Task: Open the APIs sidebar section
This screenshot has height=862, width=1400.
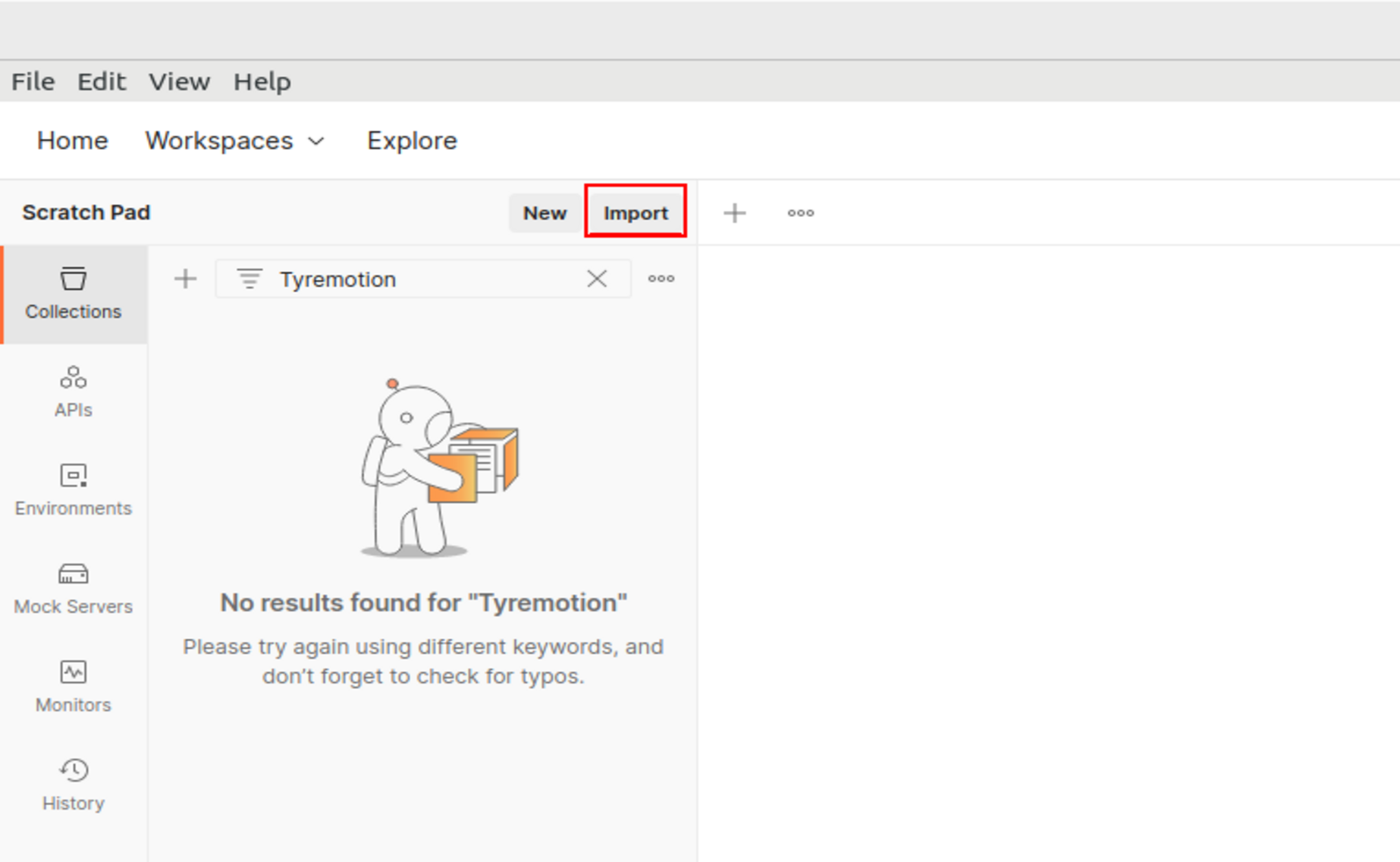Action: [x=73, y=392]
